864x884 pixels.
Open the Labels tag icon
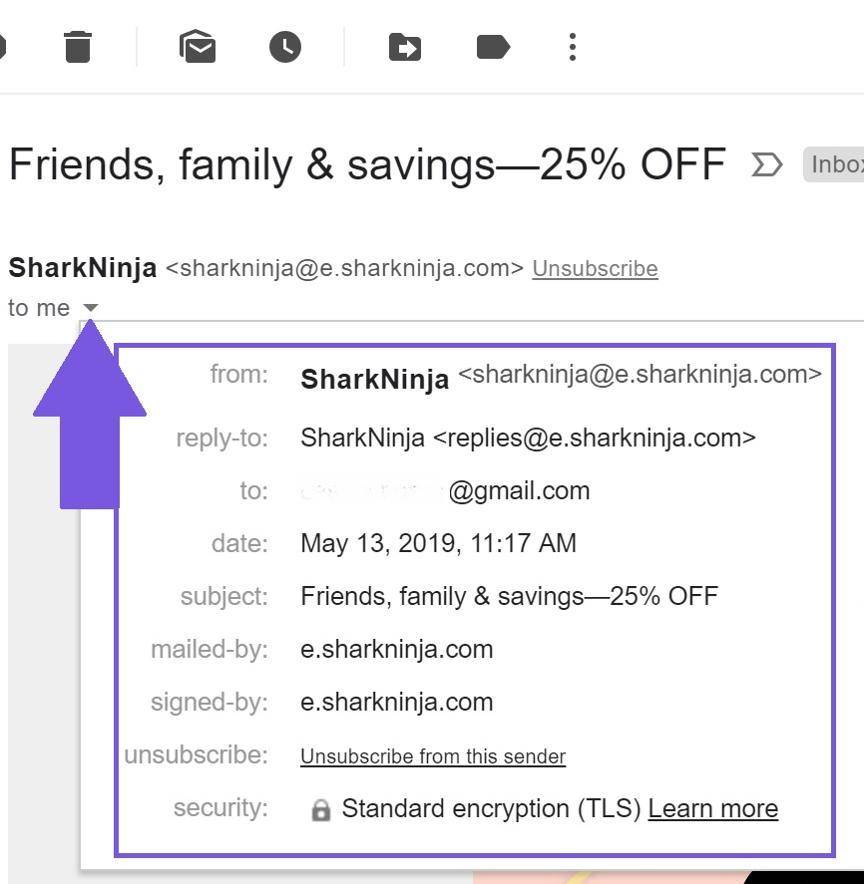(x=493, y=46)
